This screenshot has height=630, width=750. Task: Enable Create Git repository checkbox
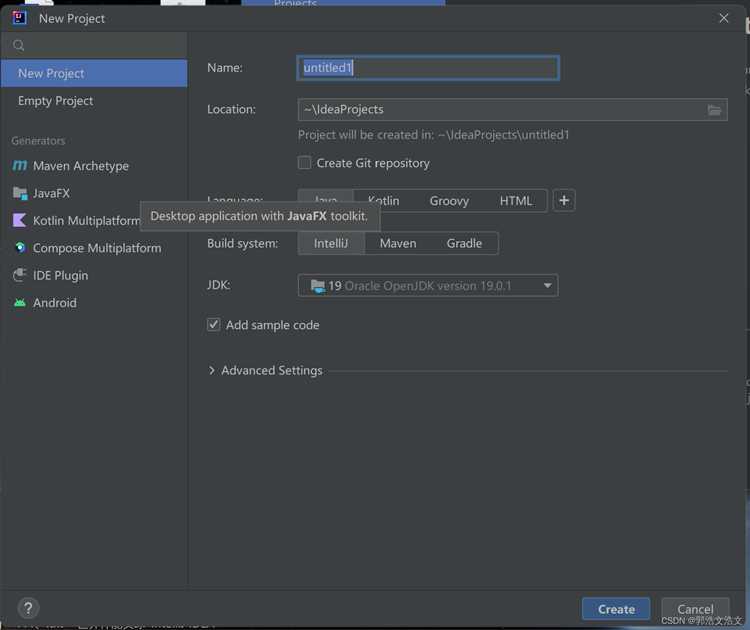[x=304, y=163]
